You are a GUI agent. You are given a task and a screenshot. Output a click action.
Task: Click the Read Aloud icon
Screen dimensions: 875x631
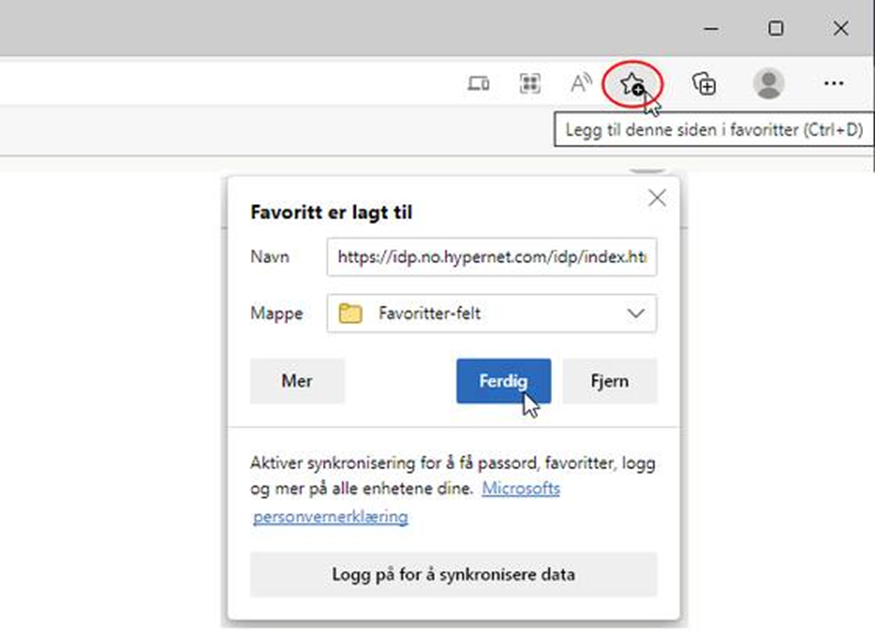coord(581,84)
